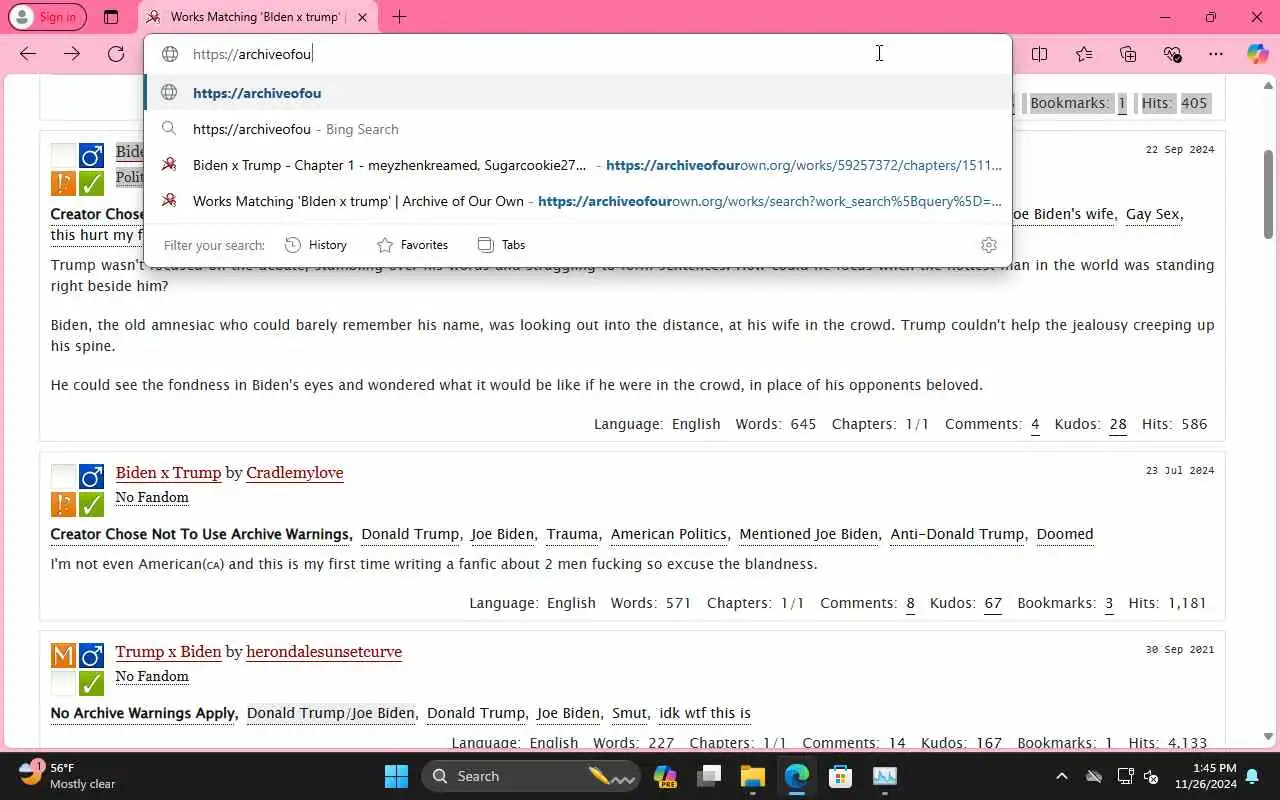Click the 'Donald Trump/Joe Biden' relationship tag
The image size is (1280, 800).
coord(331,713)
